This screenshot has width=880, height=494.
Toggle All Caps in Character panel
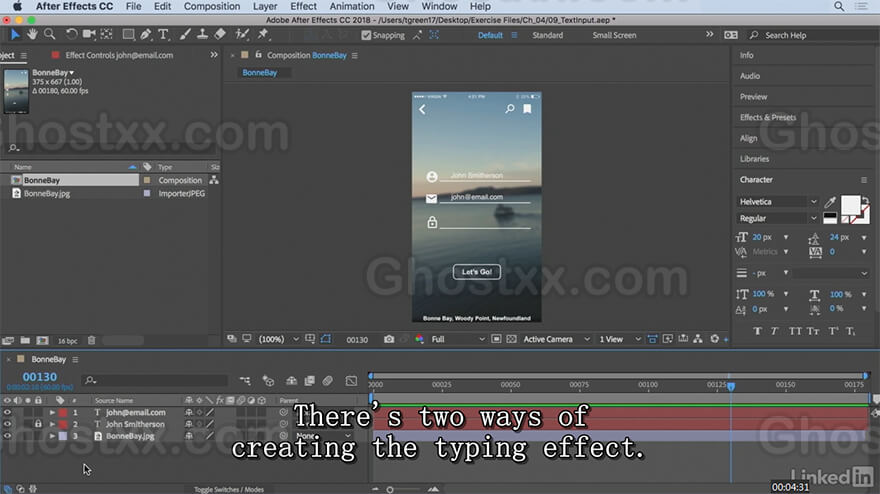[x=795, y=331]
